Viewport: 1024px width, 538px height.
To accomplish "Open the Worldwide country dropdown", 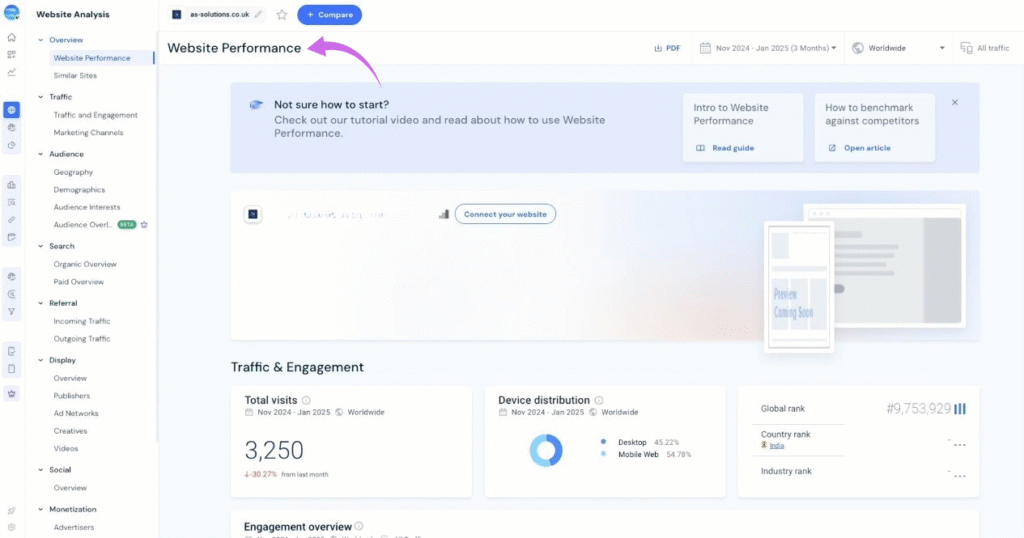I will click(899, 48).
